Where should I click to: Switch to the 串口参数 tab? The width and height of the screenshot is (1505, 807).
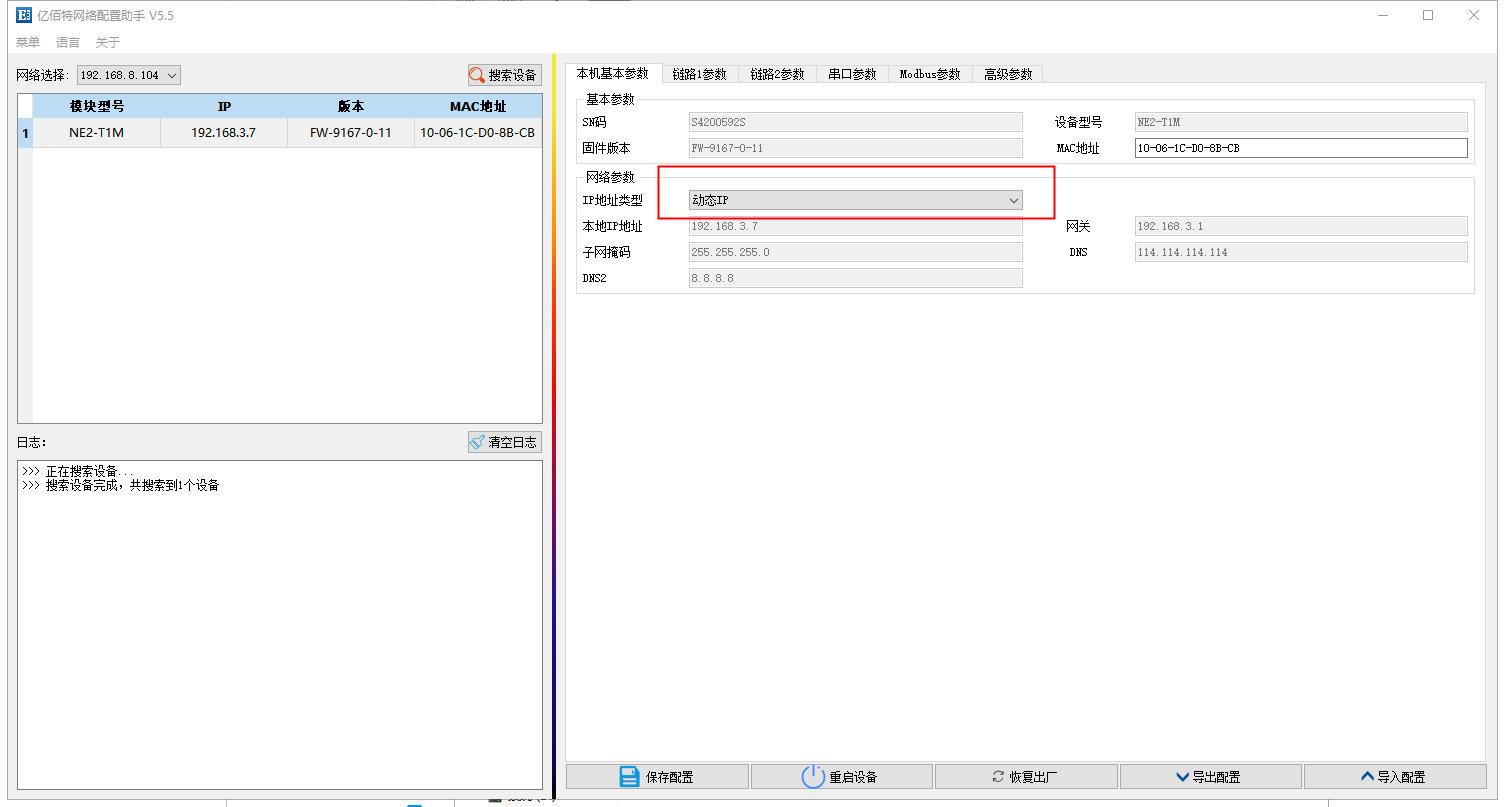[x=852, y=74]
